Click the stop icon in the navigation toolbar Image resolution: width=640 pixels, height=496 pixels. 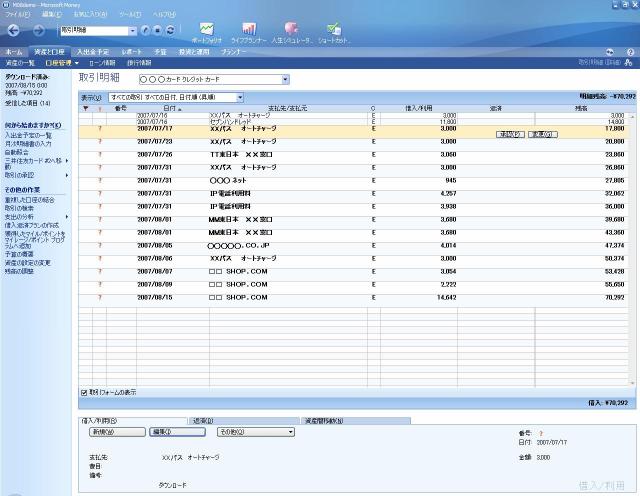click(158, 31)
